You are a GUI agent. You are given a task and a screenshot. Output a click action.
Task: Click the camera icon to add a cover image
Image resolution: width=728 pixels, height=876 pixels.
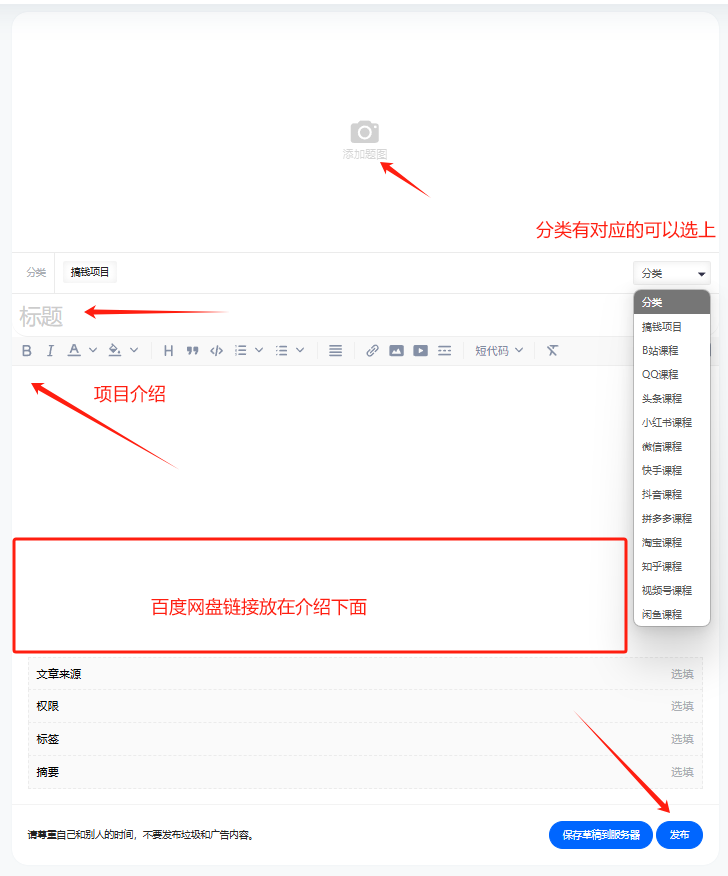click(364, 132)
